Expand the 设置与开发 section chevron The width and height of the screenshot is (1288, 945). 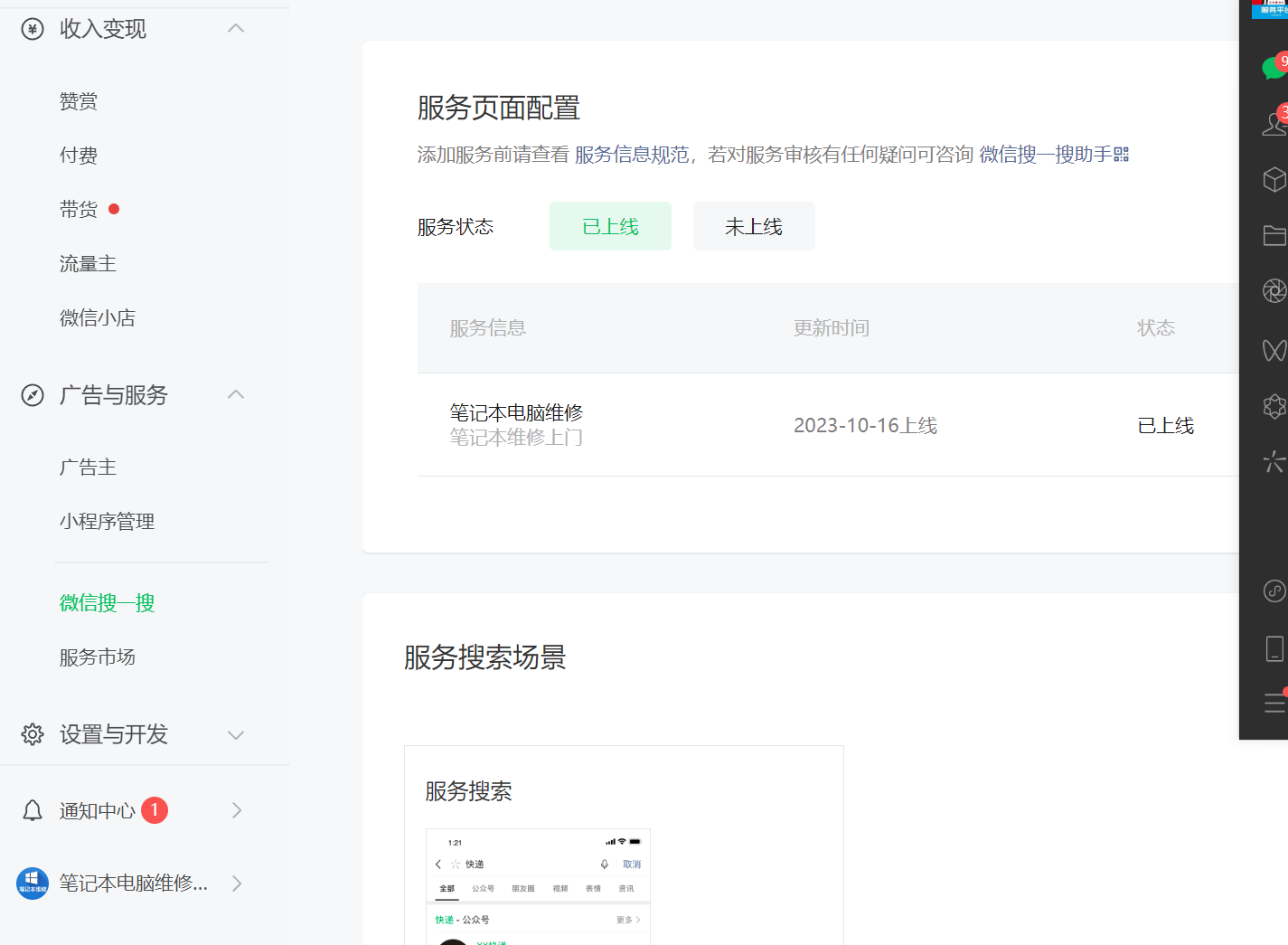point(236,735)
